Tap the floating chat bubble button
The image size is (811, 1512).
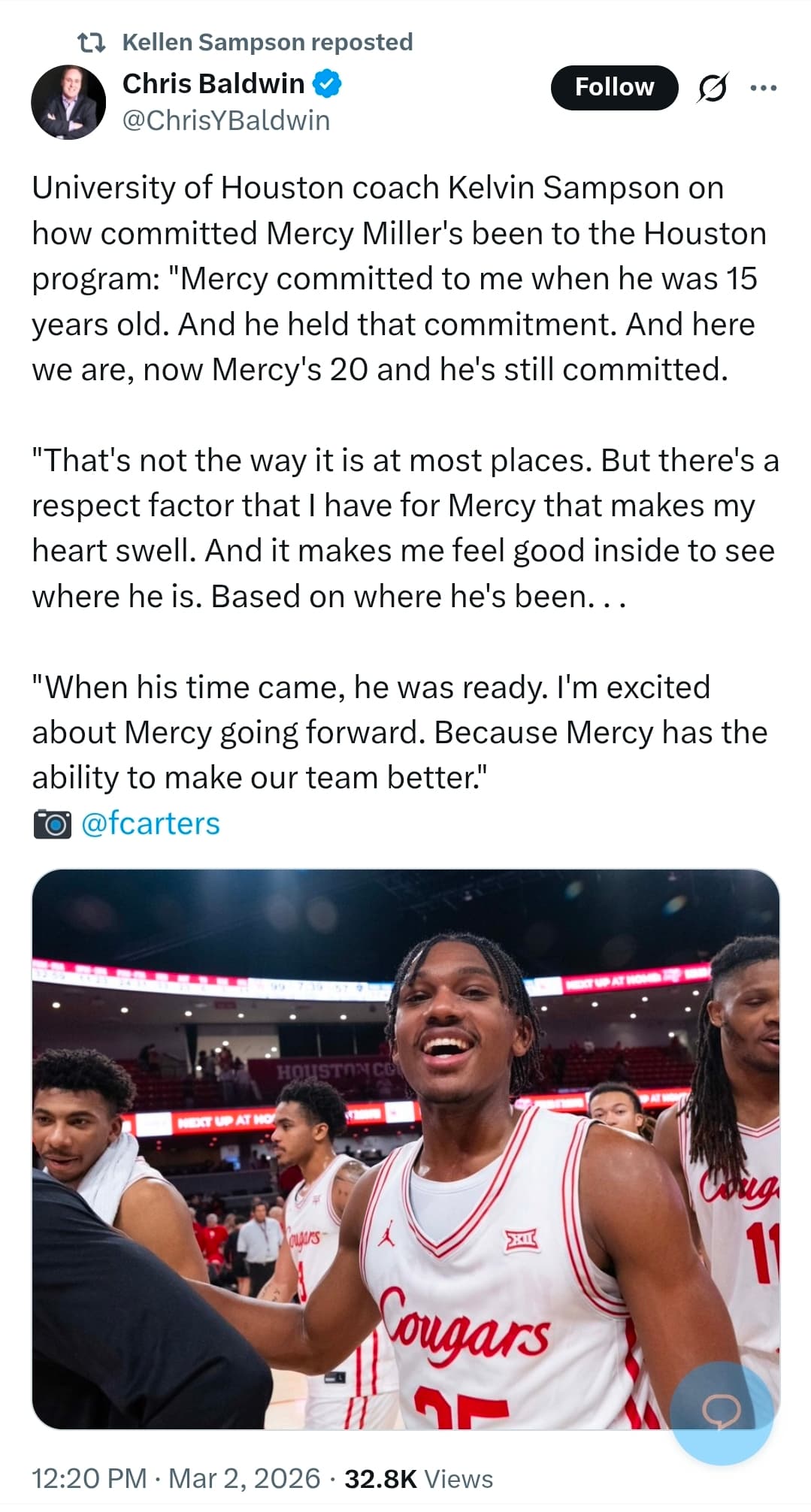(x=721, y=1413)
